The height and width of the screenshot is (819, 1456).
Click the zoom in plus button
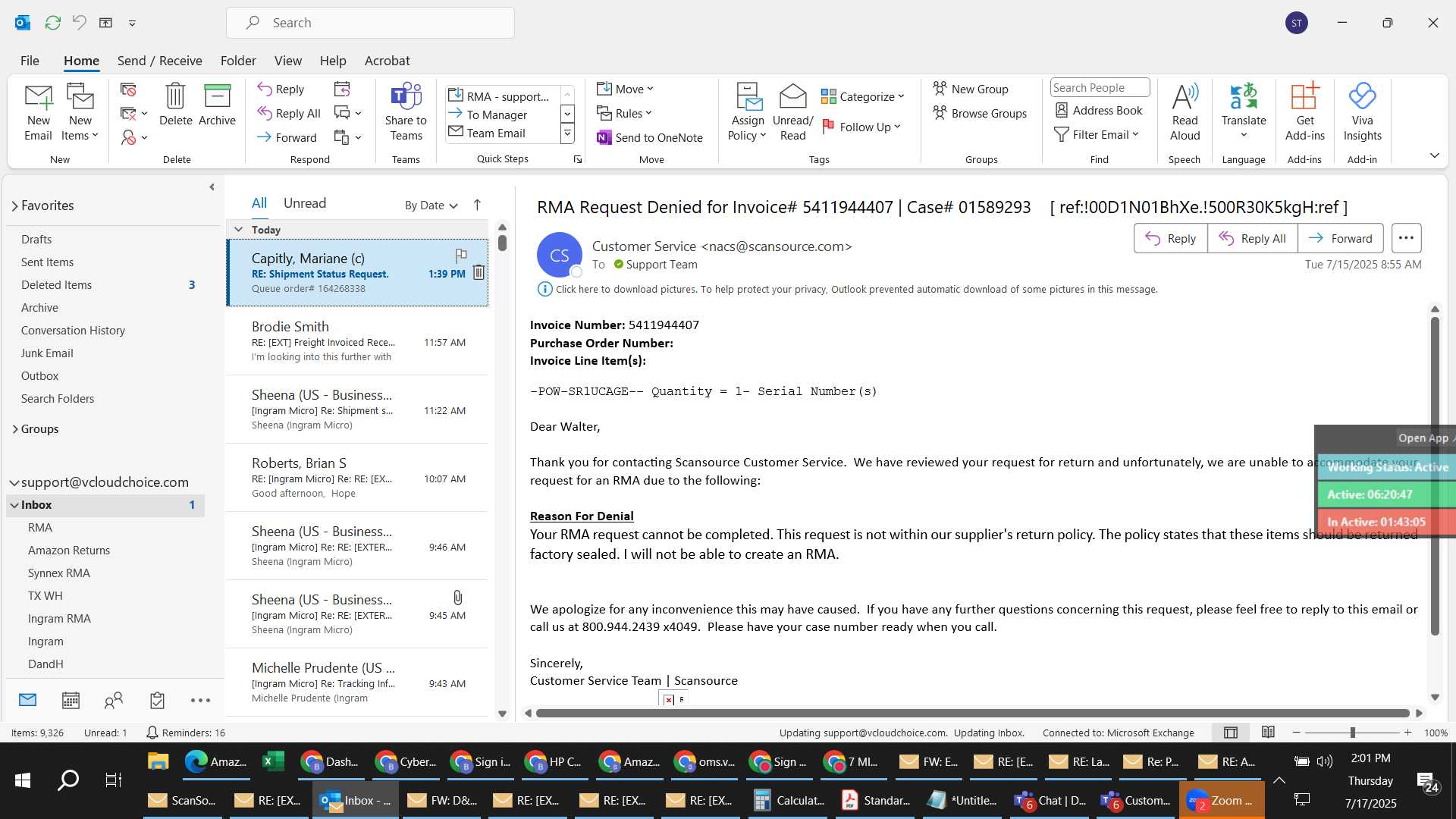pos(1407,733)
